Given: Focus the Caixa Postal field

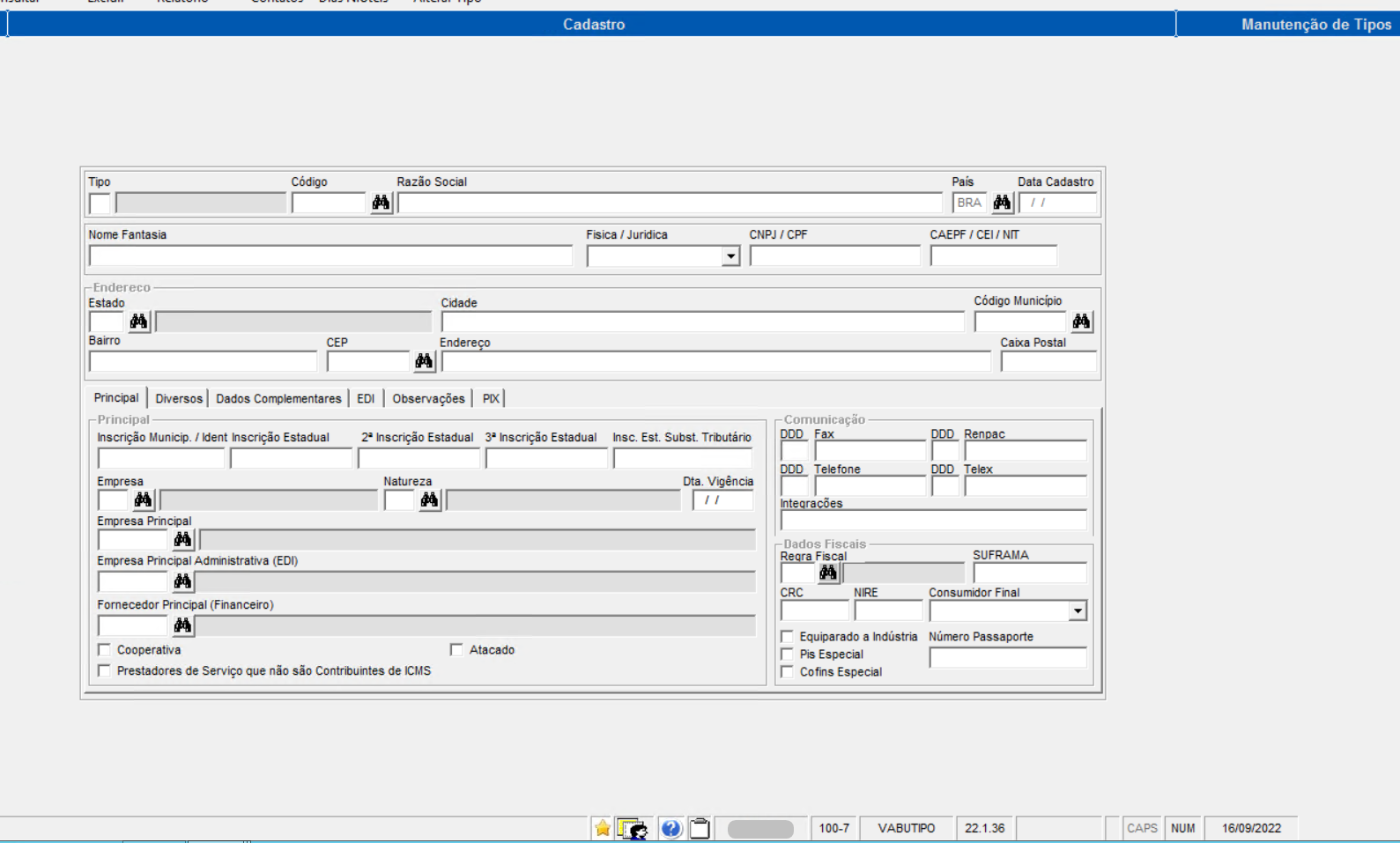Looking at the screenshot, I should point(1048,362).
